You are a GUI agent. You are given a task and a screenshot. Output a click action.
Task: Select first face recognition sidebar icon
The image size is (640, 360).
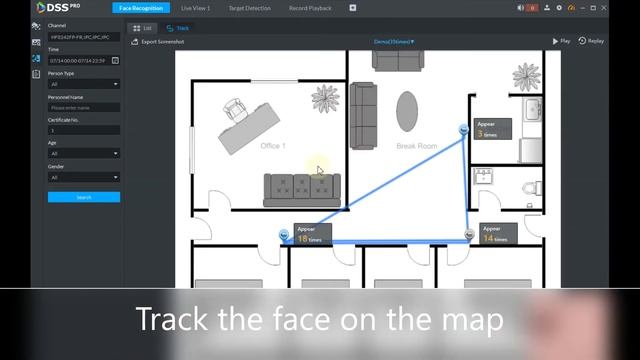pos(36,26)
